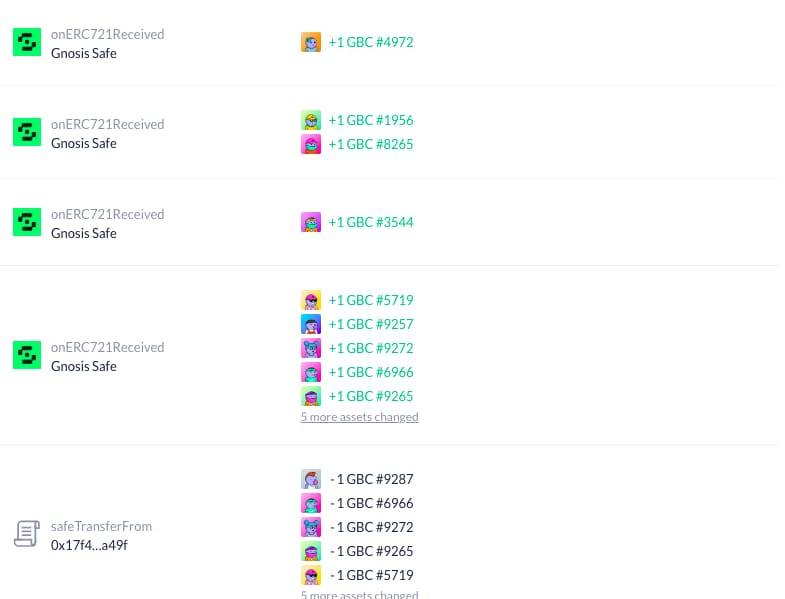Click 'Gnosis Safe' label in GBC #4972 row
Image resolution: width=785 pixels, height=599 pixels.
tap(84, 53)
